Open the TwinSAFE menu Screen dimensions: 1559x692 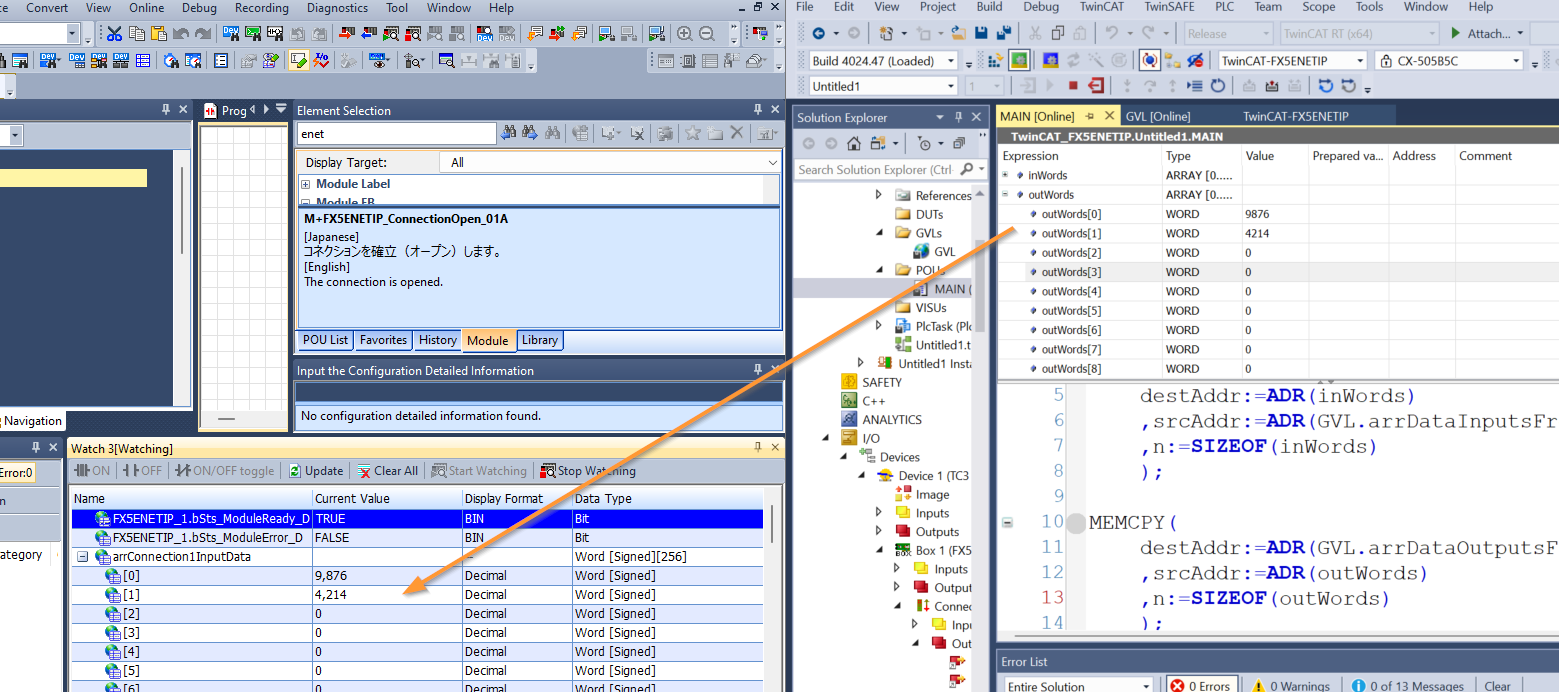pos(1171,7)
